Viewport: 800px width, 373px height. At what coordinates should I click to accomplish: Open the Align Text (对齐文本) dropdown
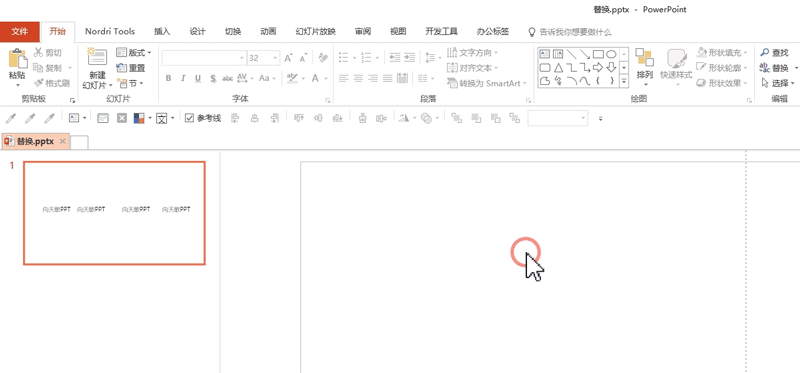coord(472,68)
